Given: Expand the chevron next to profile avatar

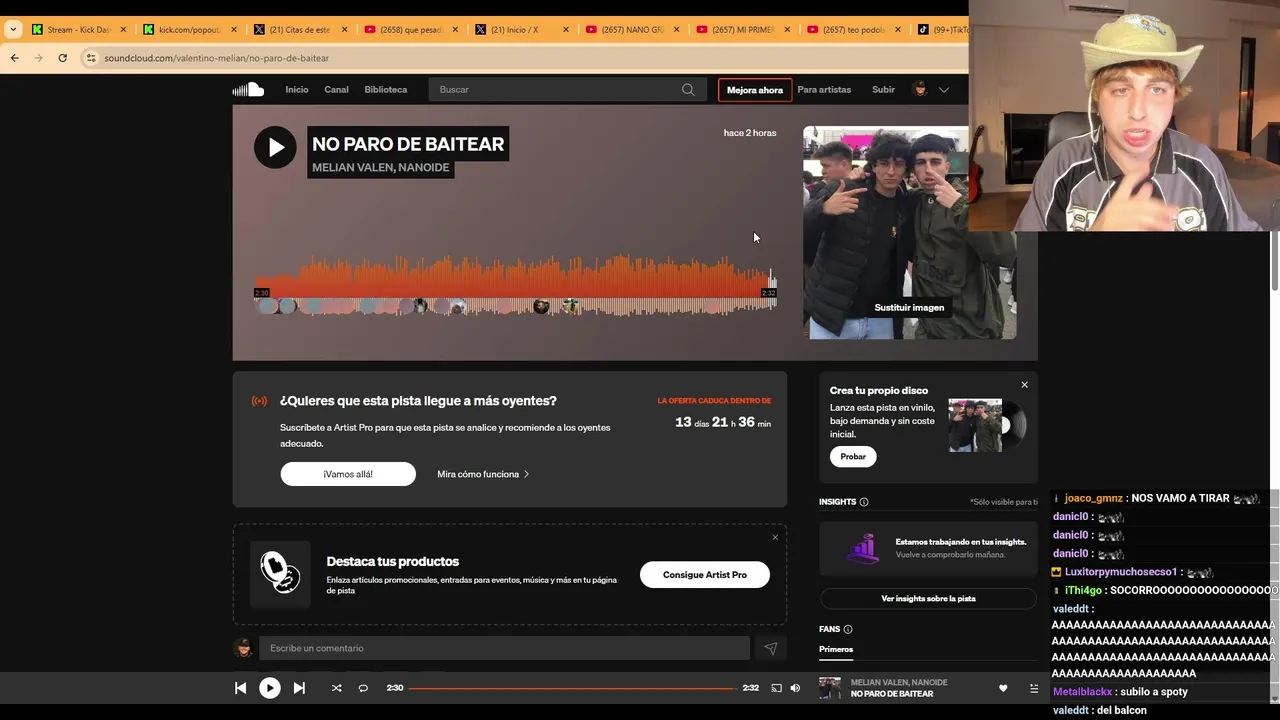Looking at the screenshot, I should point(943,90).
